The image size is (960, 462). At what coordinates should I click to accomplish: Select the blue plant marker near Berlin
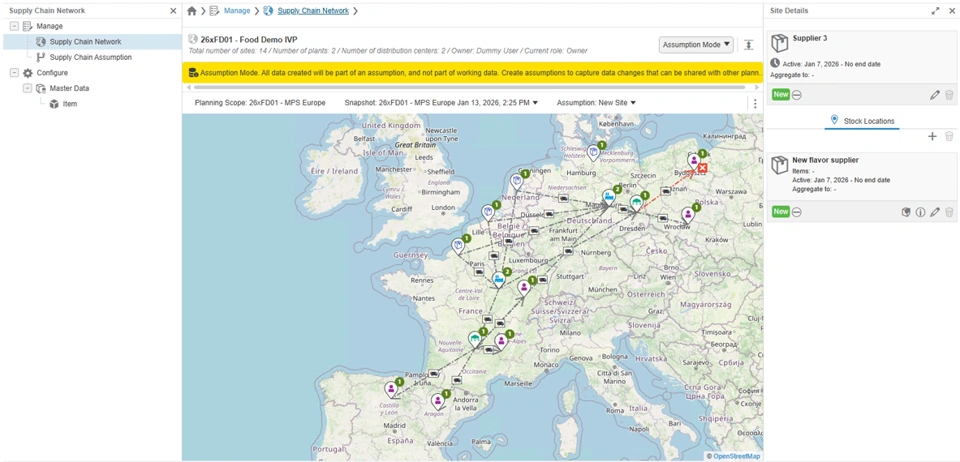coord(609,197)
